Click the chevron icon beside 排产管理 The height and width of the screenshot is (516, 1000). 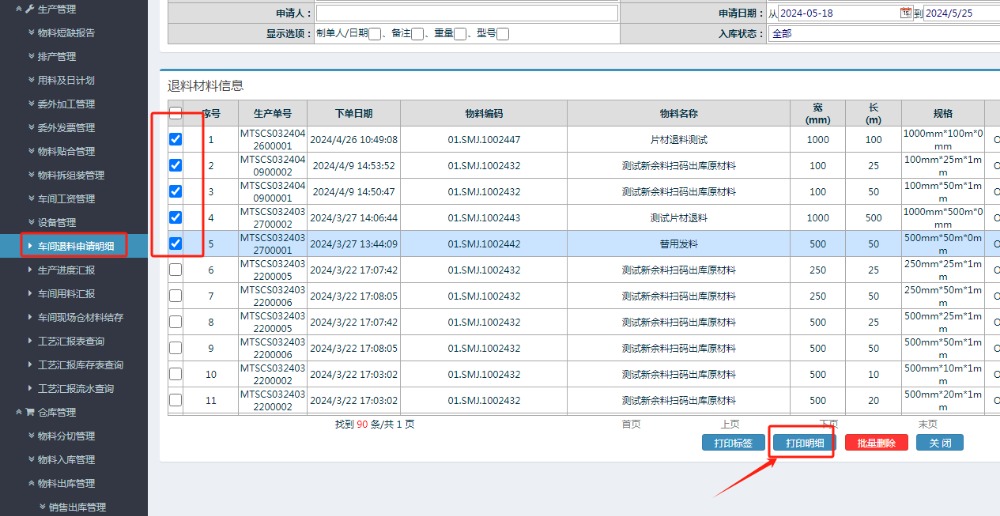click(30, 57)
